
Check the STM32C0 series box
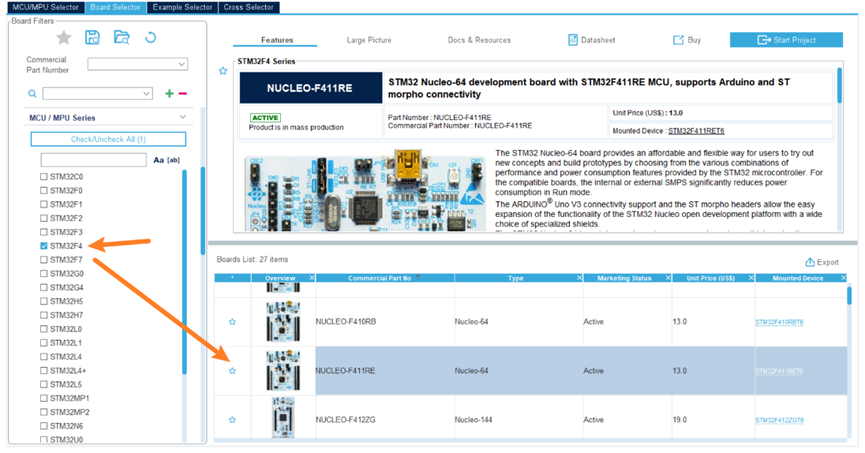click(x=44, y=177)
